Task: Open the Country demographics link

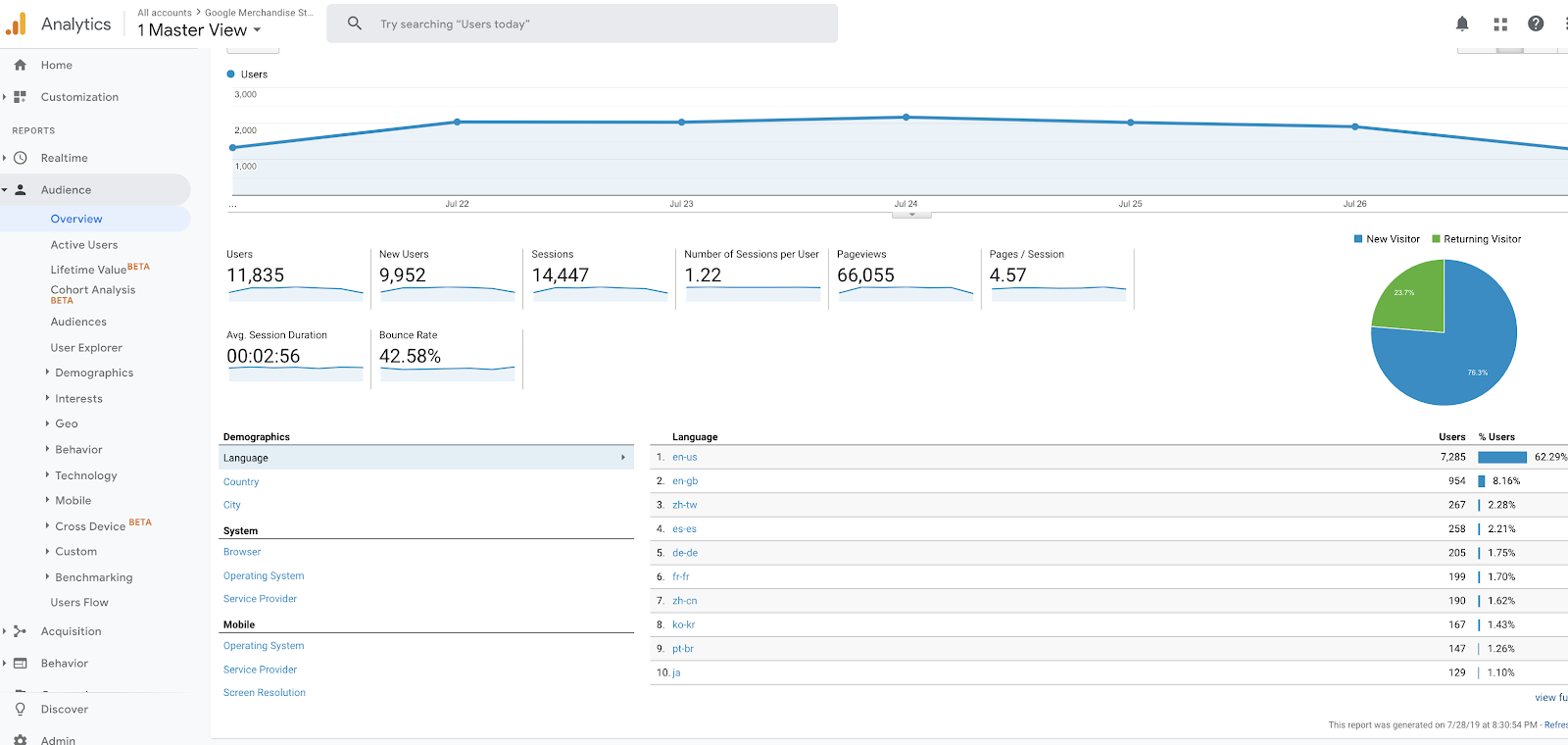Action: pos(241,482)
